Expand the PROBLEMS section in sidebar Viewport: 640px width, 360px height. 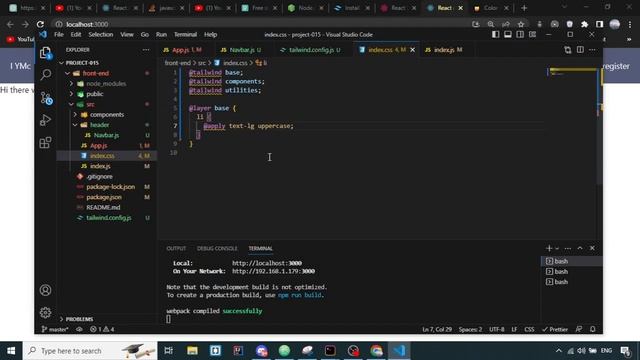[79, 319]
